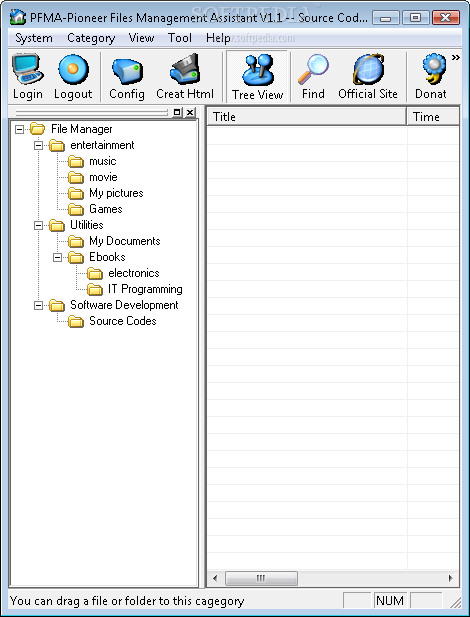The width and height of the screenshot is (470, 617).
Task: Click the Creat Html toolbar icon
Action: 185,70
